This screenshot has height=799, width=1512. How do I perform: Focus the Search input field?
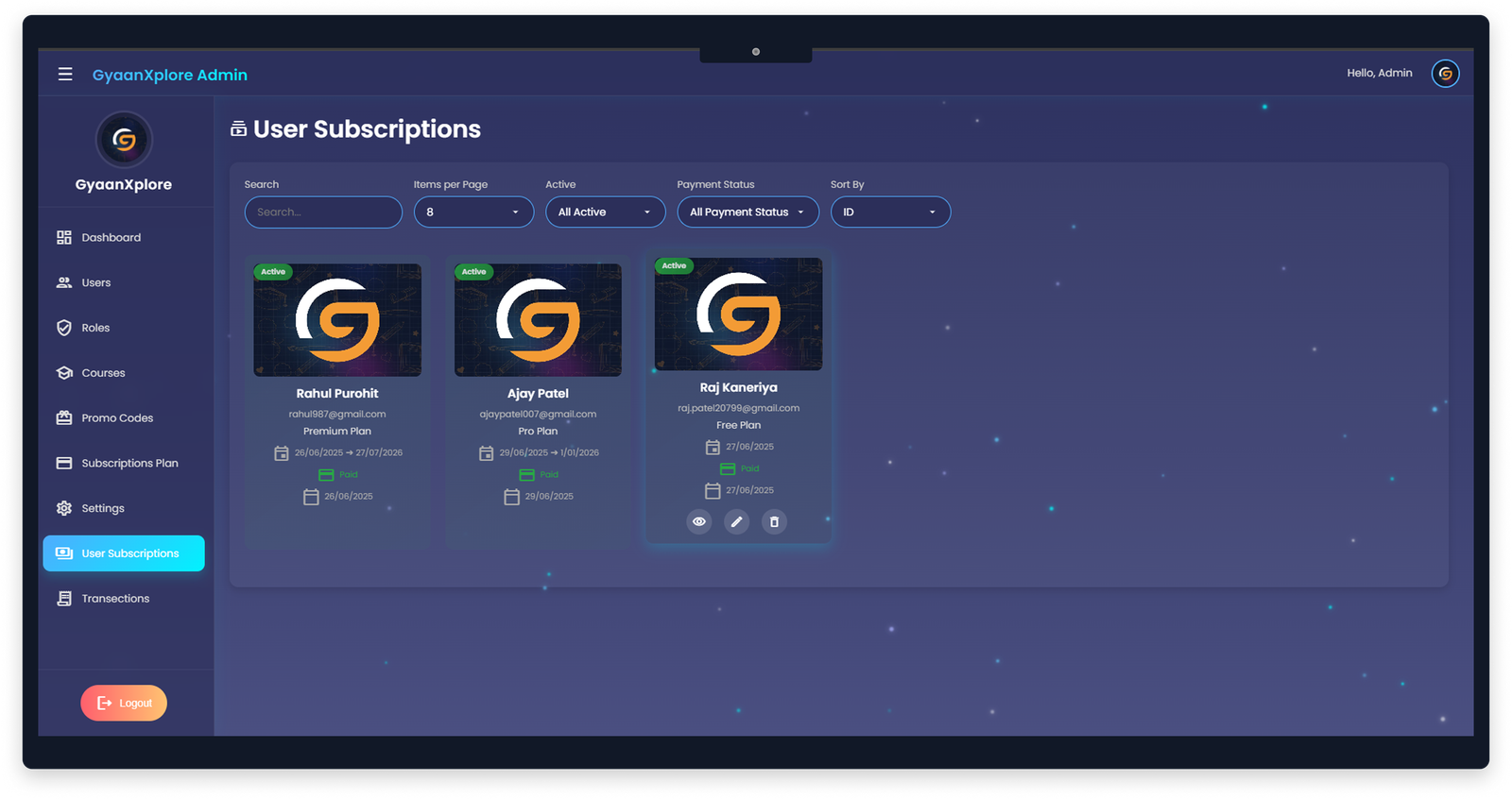pyautogui.click(x=323, y=212)
